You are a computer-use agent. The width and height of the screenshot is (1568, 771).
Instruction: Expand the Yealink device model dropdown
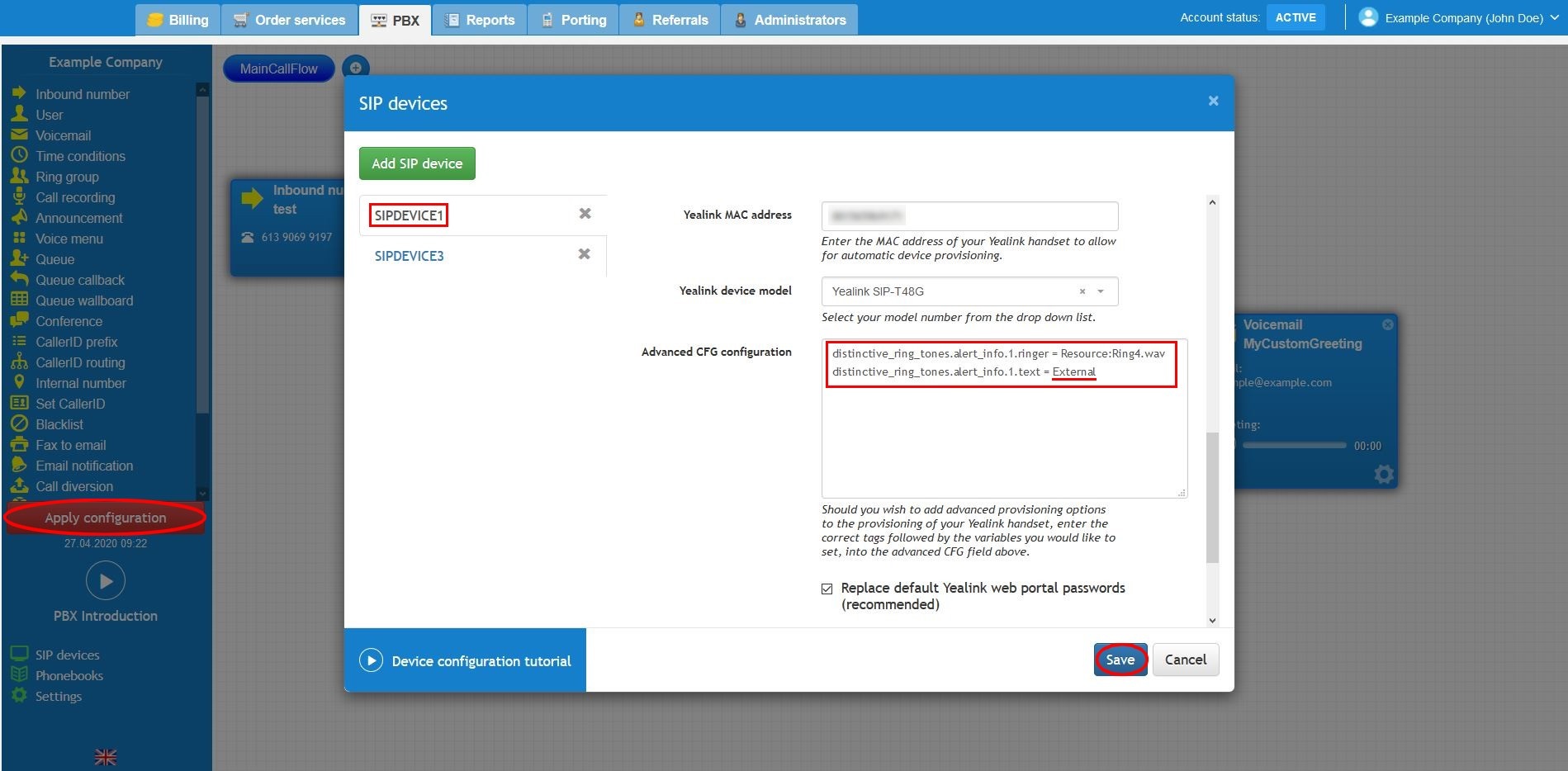click(x=1101, y=291)
